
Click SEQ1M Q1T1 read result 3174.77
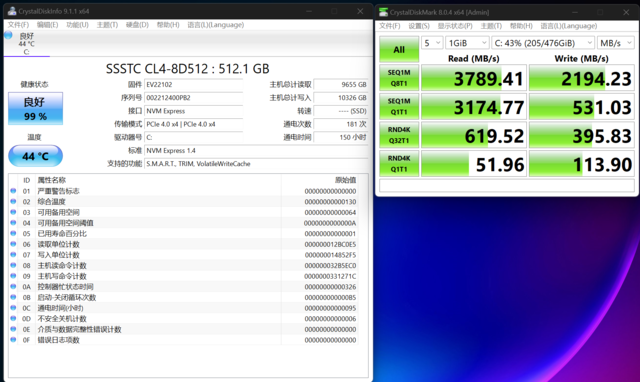pyautogui.click(x=473, y=106)
